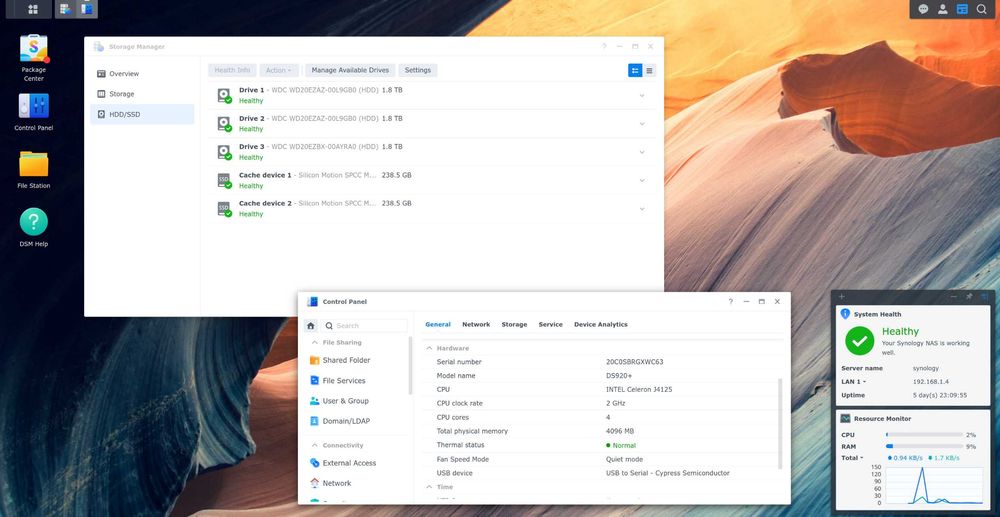This screenshot has width=1000, height=517.
Task: Expand Drive 1 details chevron
Action: pyautogui.click(x=642, y=96)
